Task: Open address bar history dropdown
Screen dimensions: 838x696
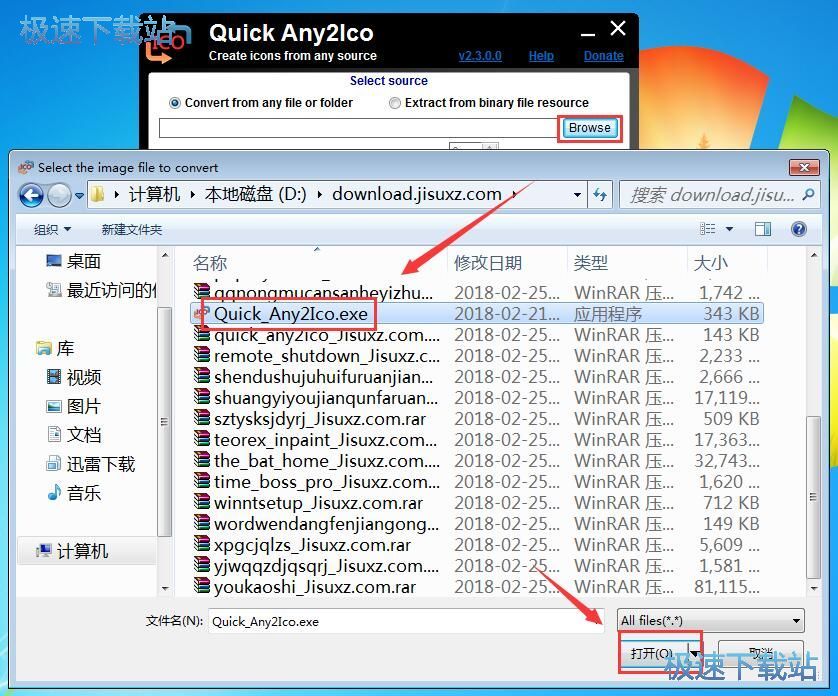Action: [577, 195]
